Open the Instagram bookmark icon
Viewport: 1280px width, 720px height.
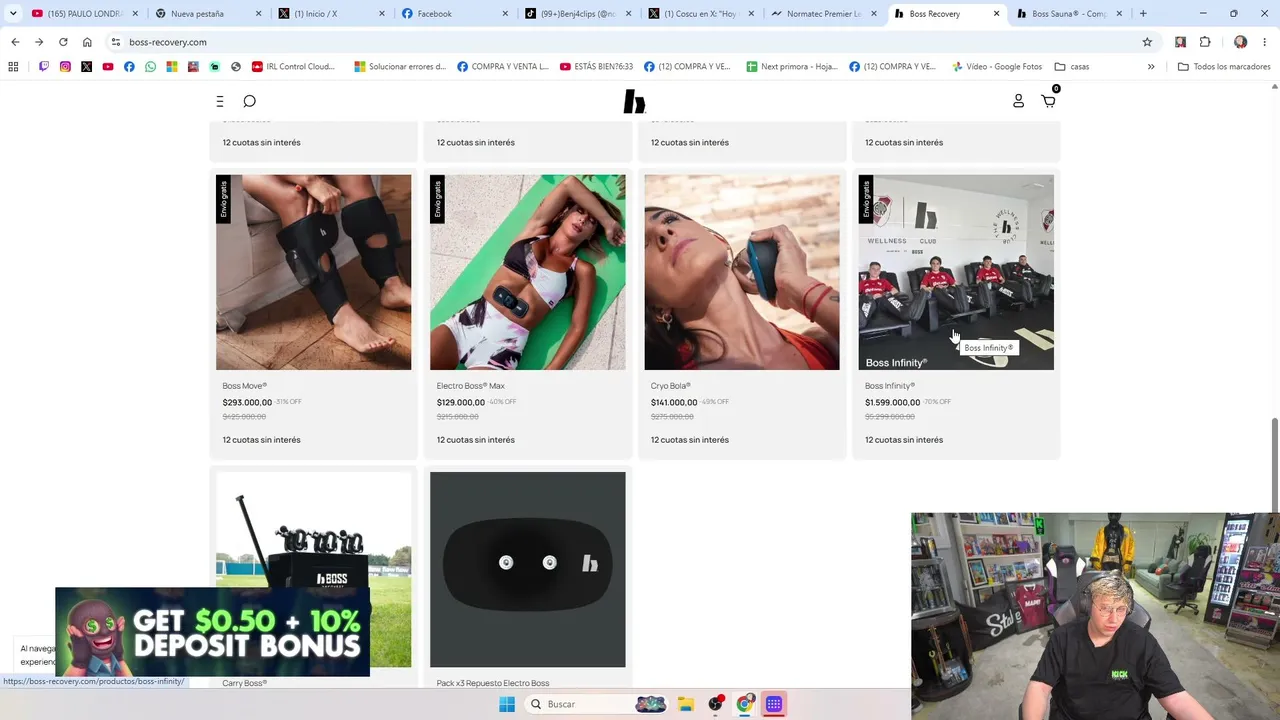pyautogui.click(x=65, y=67)
